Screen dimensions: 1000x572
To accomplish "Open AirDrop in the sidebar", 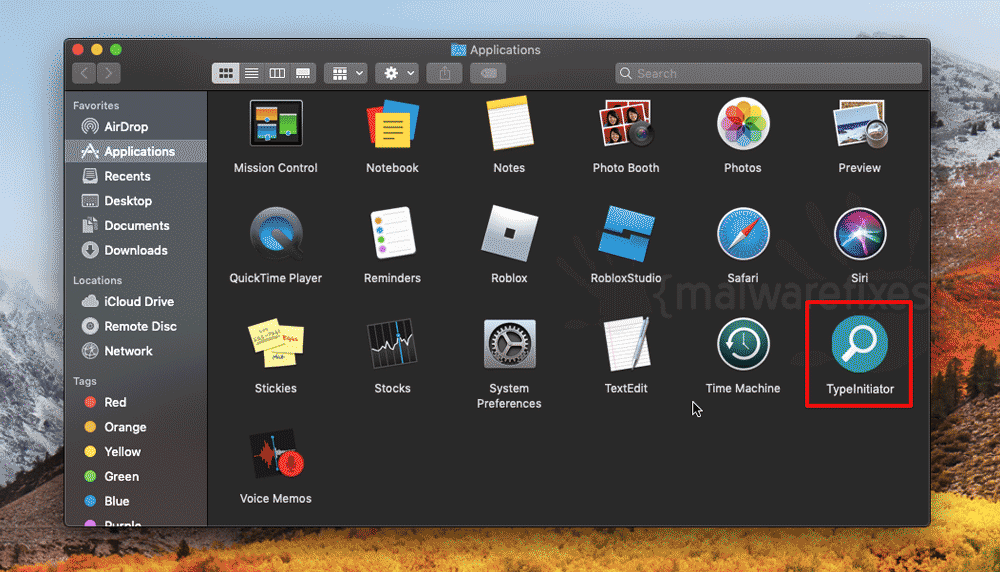I will pyautogui.click(x=136, y=126).
